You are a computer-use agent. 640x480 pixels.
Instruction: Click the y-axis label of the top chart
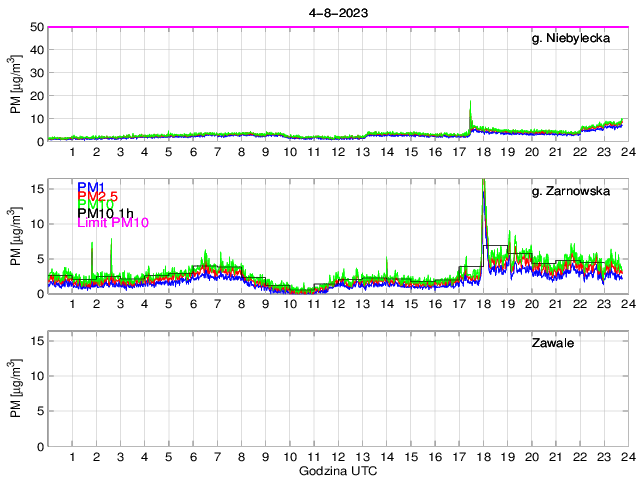click(x=17, y=85)
